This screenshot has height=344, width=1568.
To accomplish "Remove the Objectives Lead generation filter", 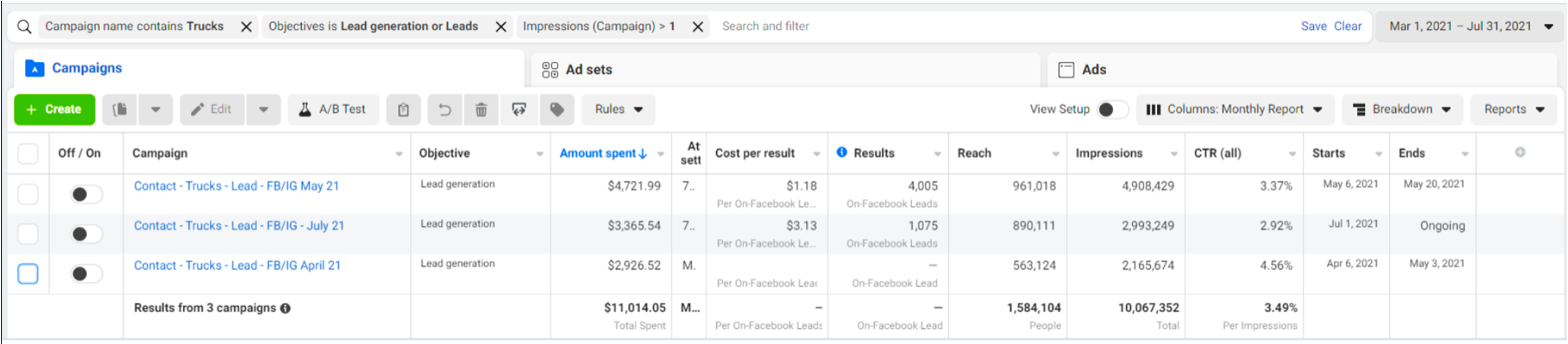I will (501, 27).
